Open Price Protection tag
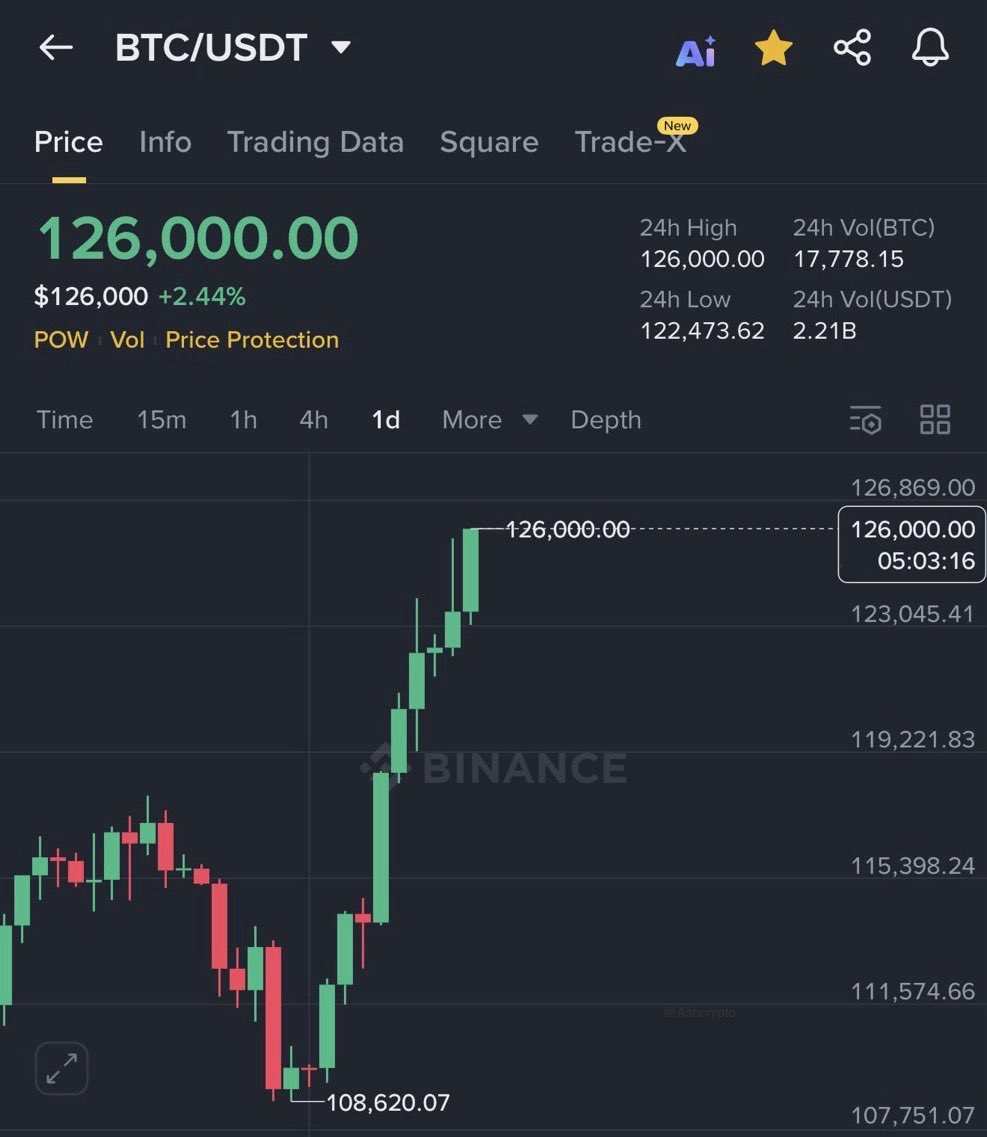The height and width of the screenshot is (1137, 987). (252, 339)
